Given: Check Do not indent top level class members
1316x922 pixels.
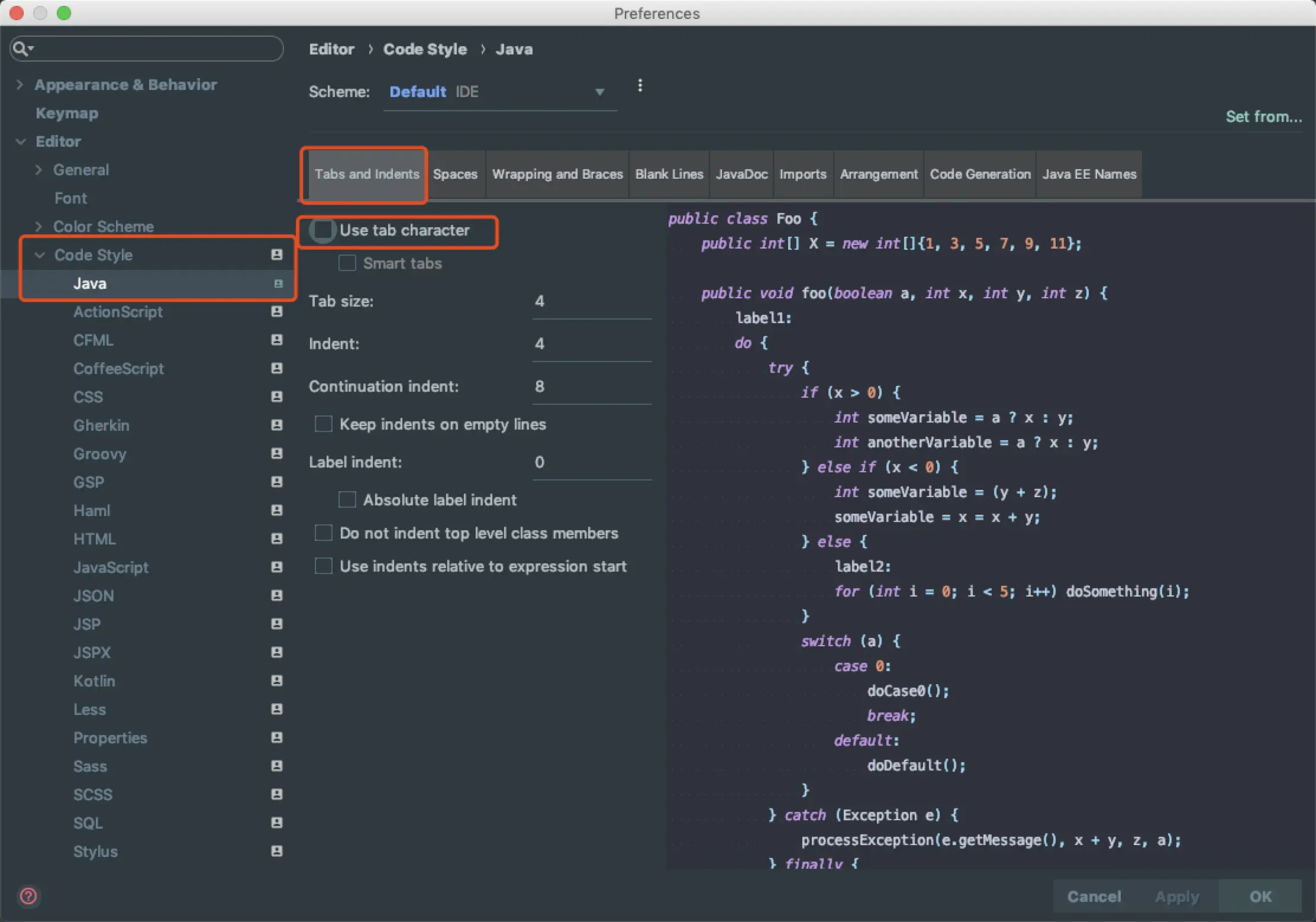Looking at the screenshot, I should 323,533.
